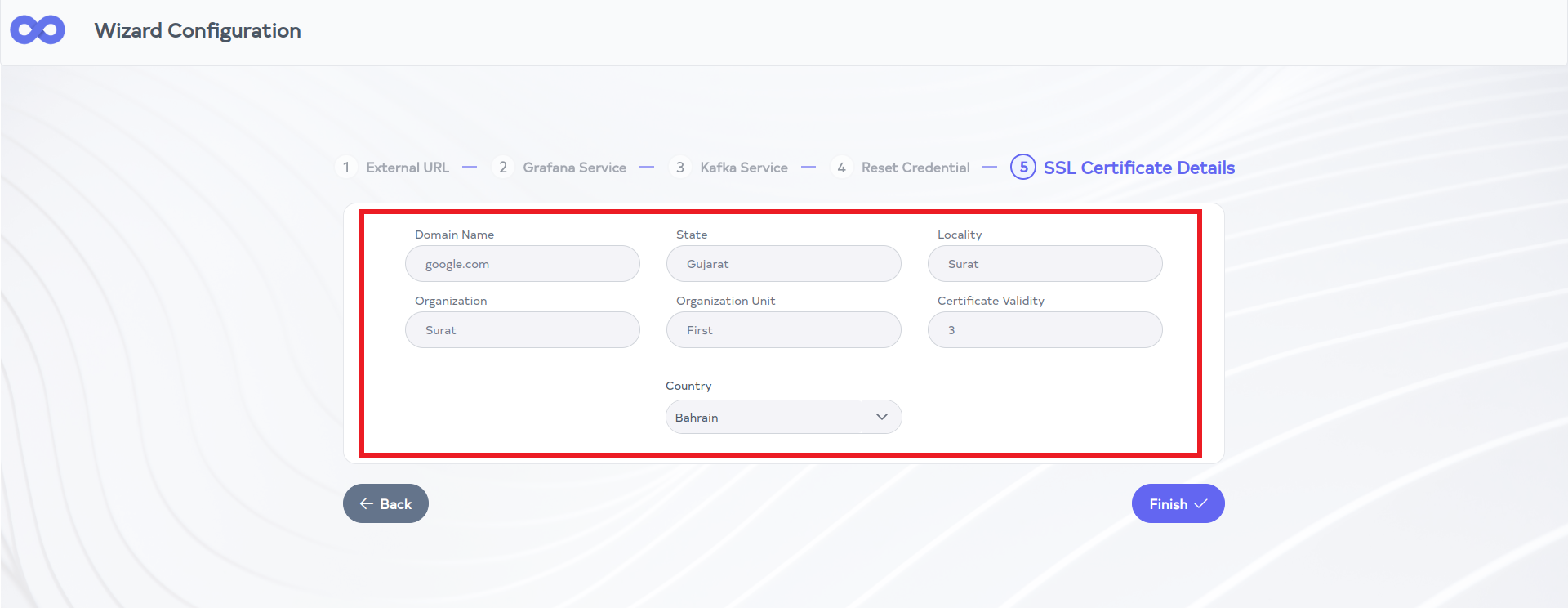
Task: Click the State input field
Action: click(x=784, y=264)
